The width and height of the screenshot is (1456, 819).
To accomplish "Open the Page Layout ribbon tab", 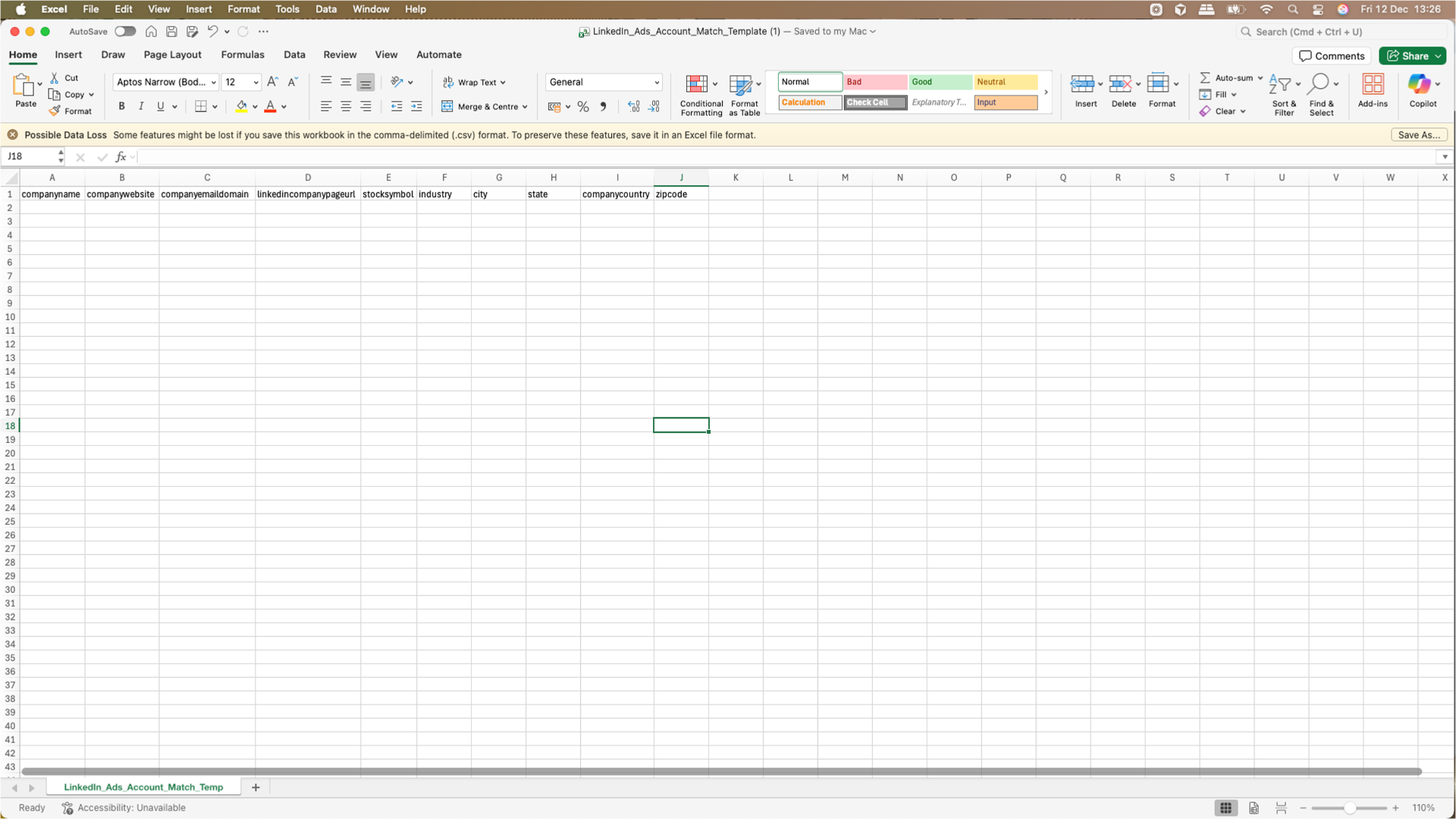I will pyautogui.click(x=172, y=55).
